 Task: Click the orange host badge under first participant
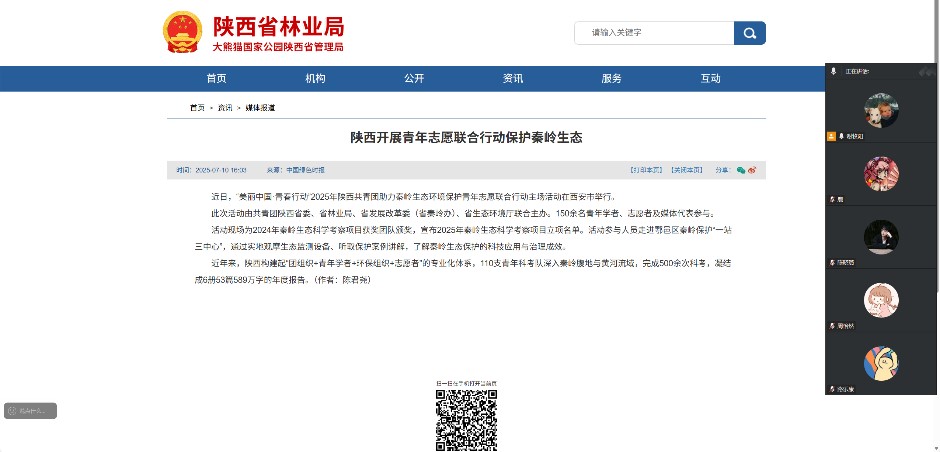pos(831,135)
